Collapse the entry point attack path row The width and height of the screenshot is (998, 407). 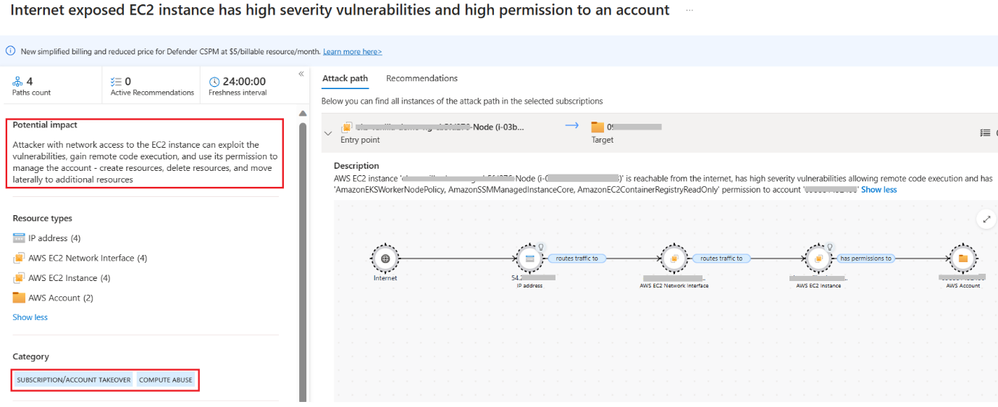pyautogui.click(x=328, y=133)
